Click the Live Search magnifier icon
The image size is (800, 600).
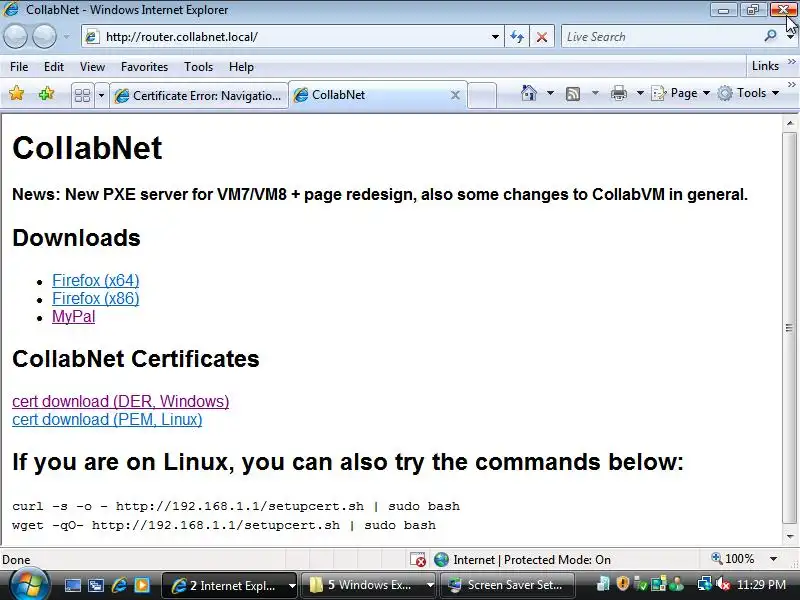770,36
